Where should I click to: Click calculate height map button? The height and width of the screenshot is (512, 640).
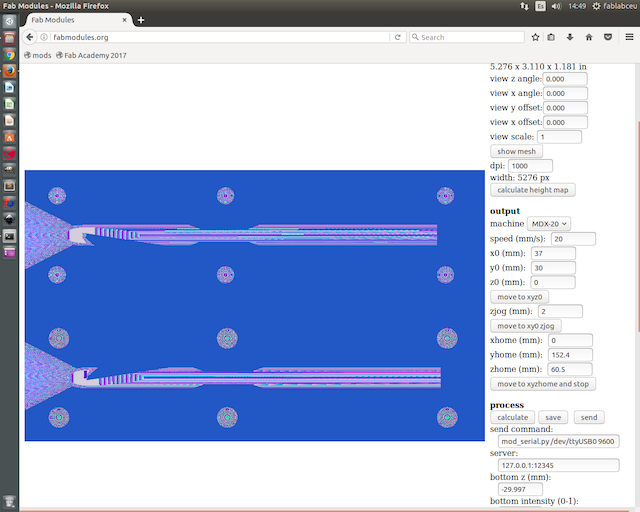click(x=533, y=190)
